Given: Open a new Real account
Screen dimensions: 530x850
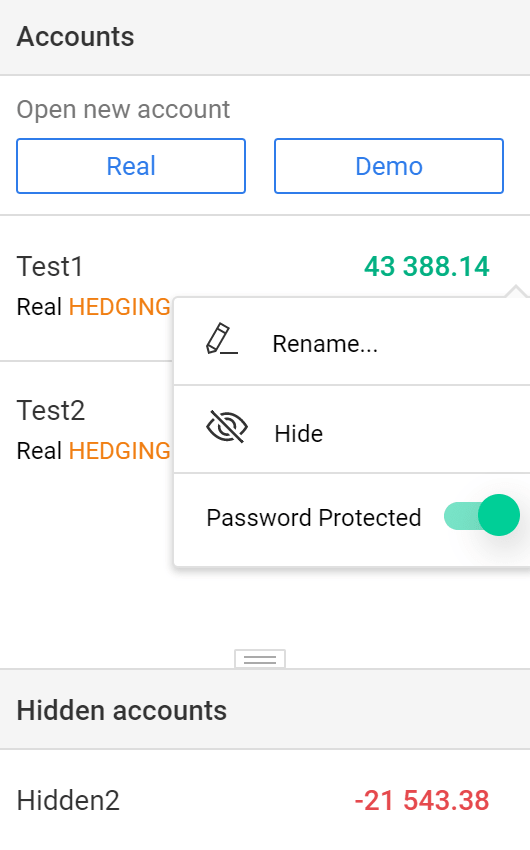Looking at the screenshot, I should coord(131,166).
